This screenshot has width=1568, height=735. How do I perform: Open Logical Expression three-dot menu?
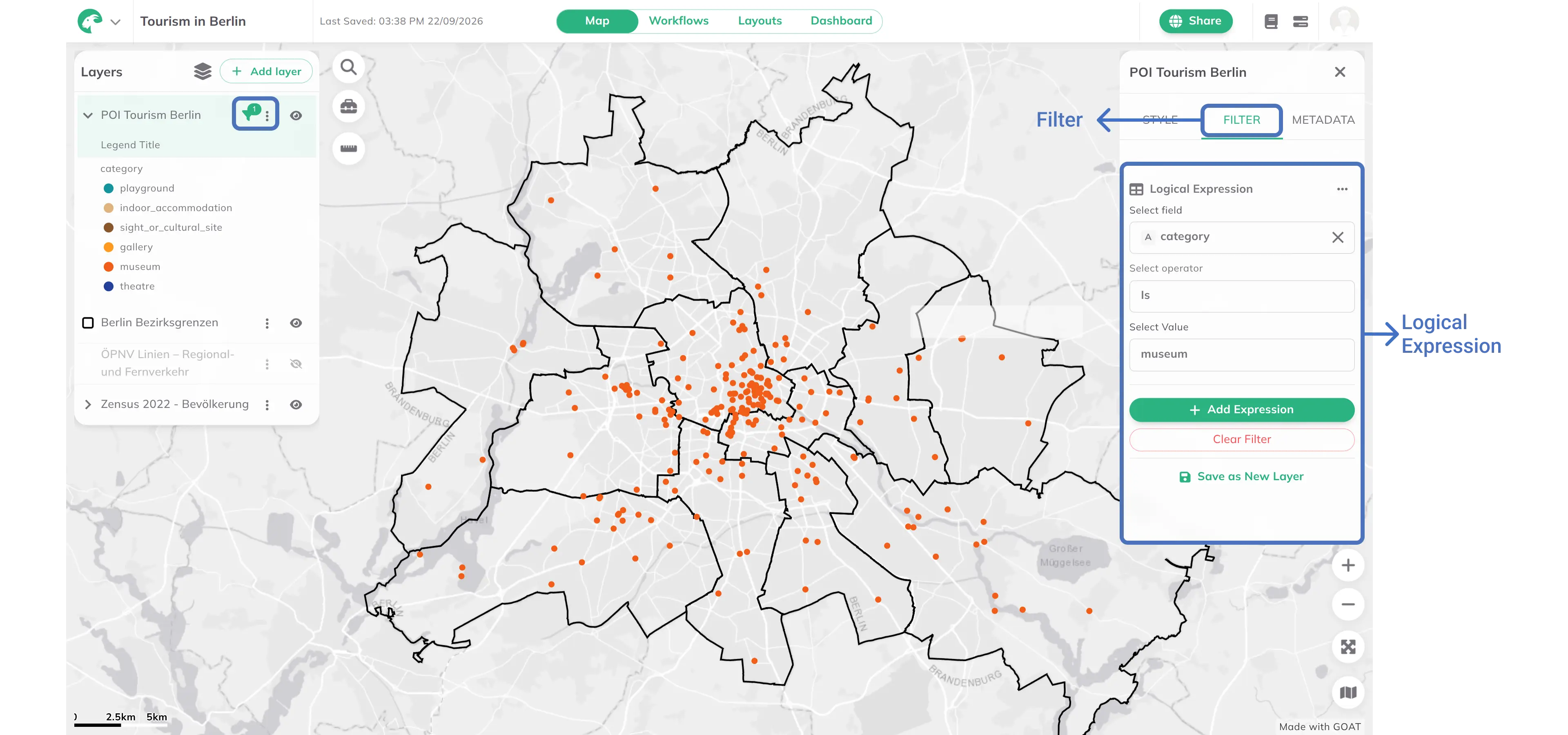coord(1342,189)
